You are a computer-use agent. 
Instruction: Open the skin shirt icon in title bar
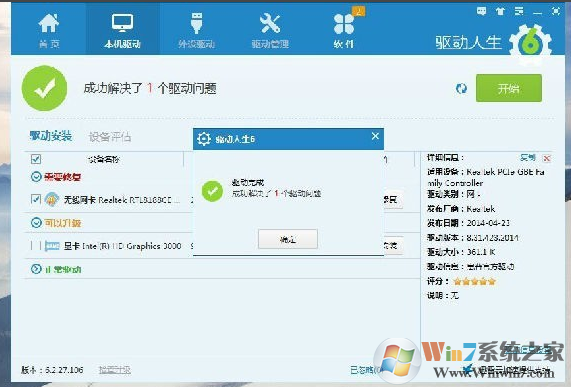[x=500, y=11]
